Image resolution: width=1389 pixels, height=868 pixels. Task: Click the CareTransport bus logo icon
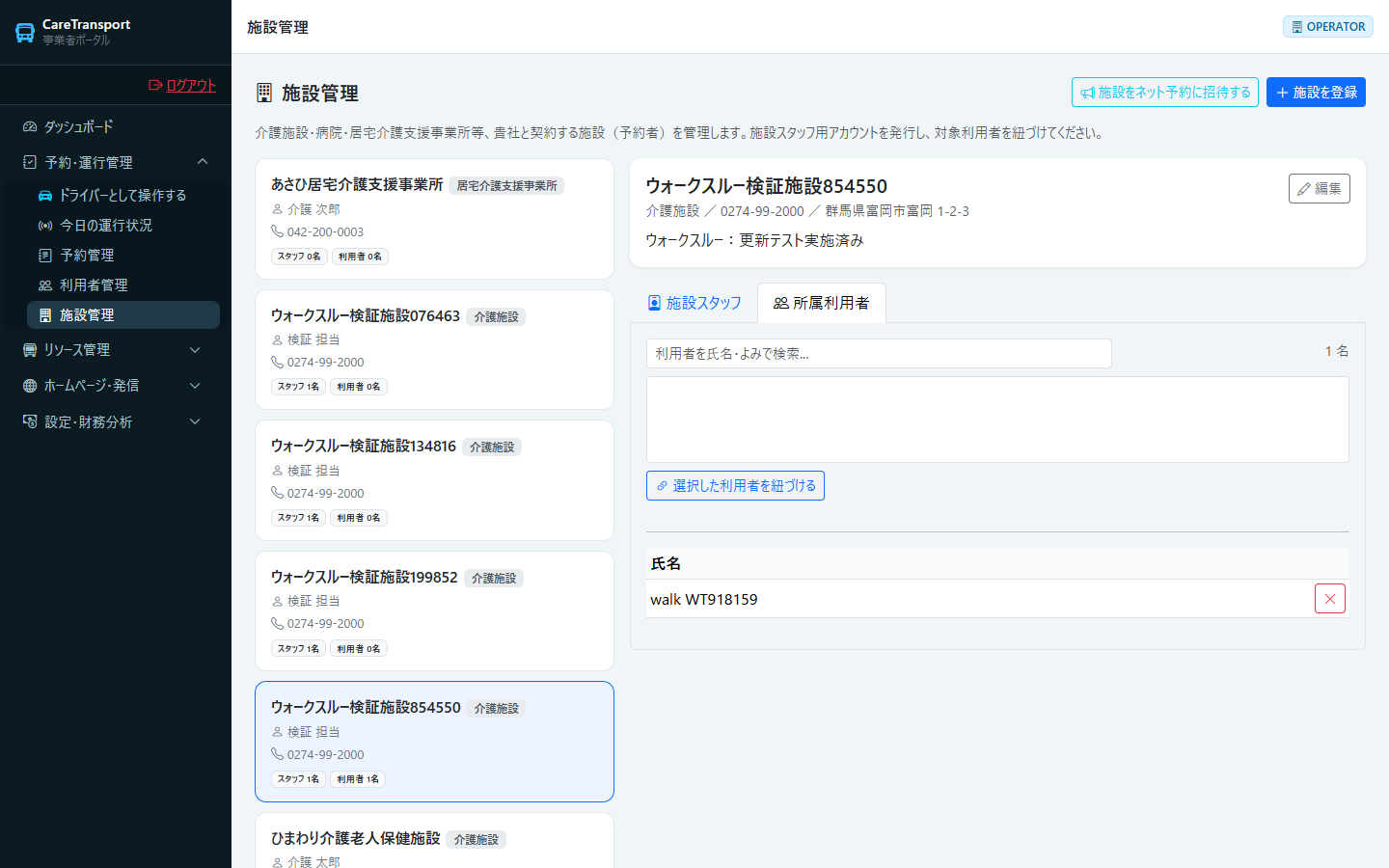[25, 33]
